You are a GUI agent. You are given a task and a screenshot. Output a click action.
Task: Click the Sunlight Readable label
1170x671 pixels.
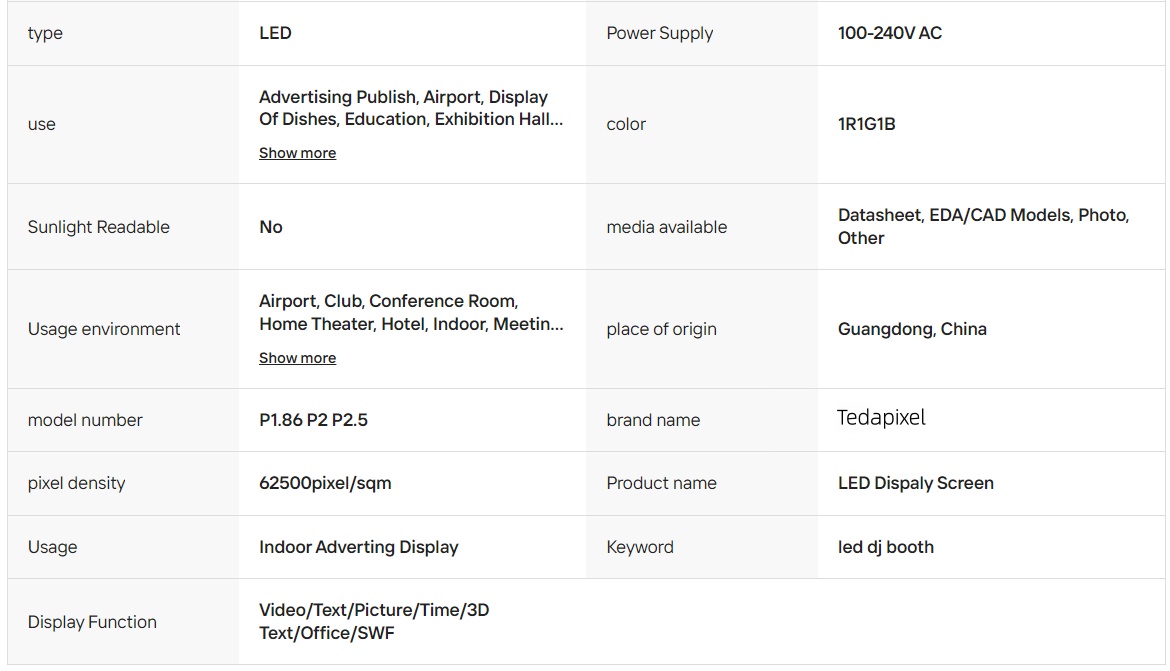[98, 227]
